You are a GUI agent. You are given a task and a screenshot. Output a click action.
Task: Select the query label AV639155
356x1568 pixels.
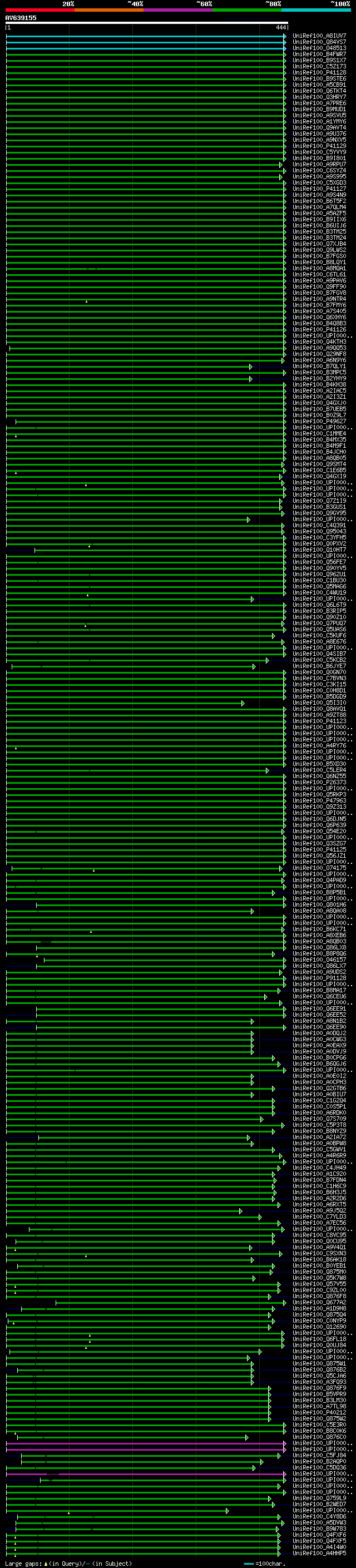click(21, 18)
